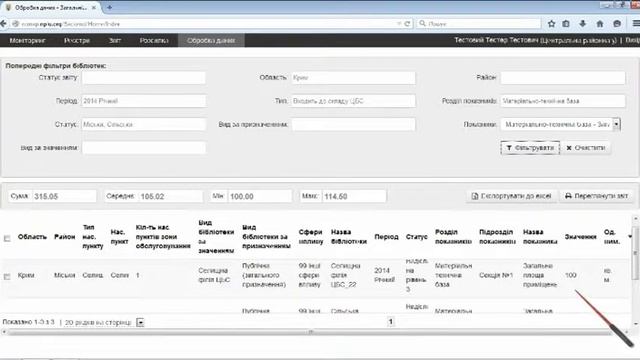This screenshot has height=360, width=640.
Task: Open the Показники dropdown arrow
Action: click(617, 124)
